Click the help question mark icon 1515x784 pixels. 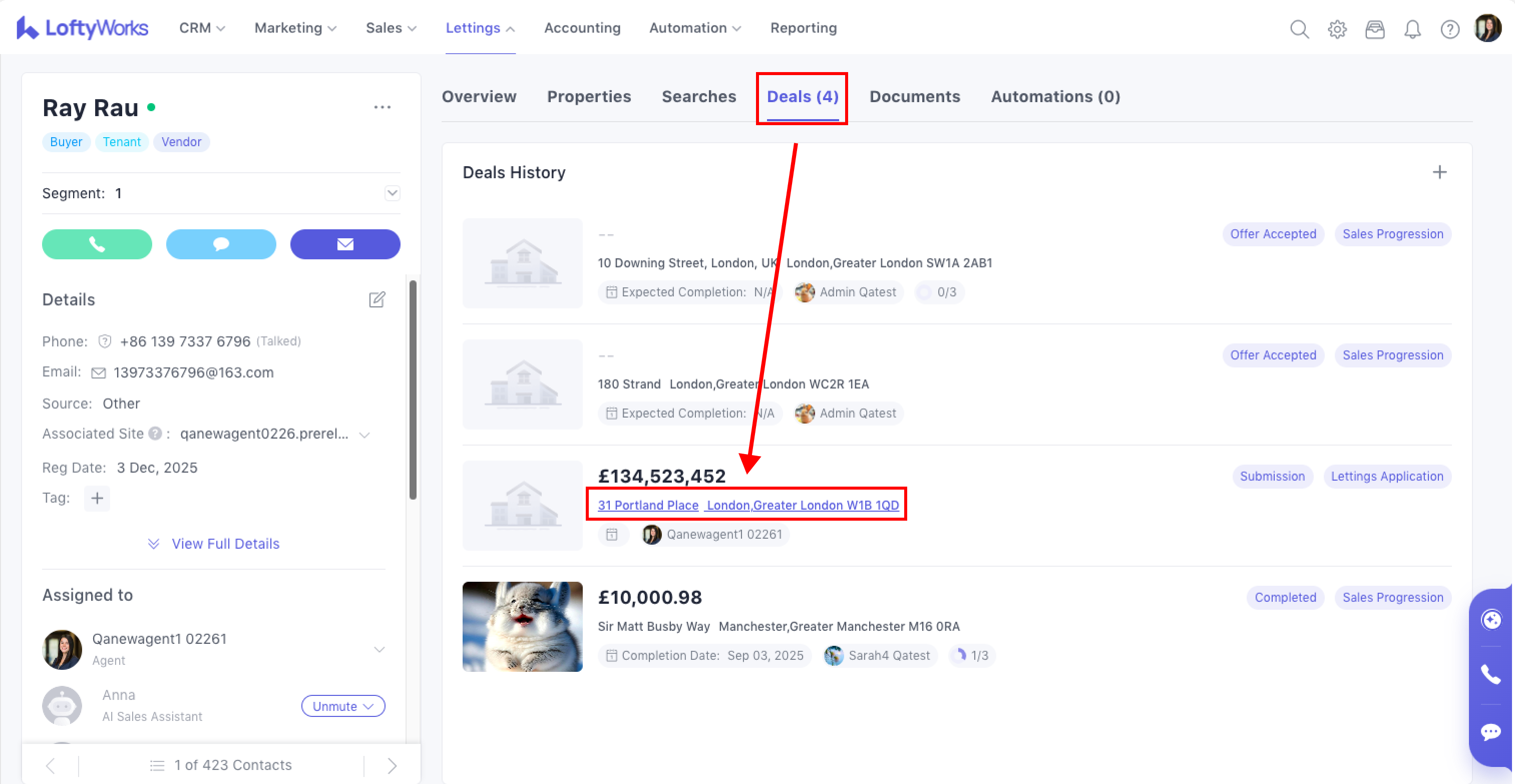click(1450, 29)
